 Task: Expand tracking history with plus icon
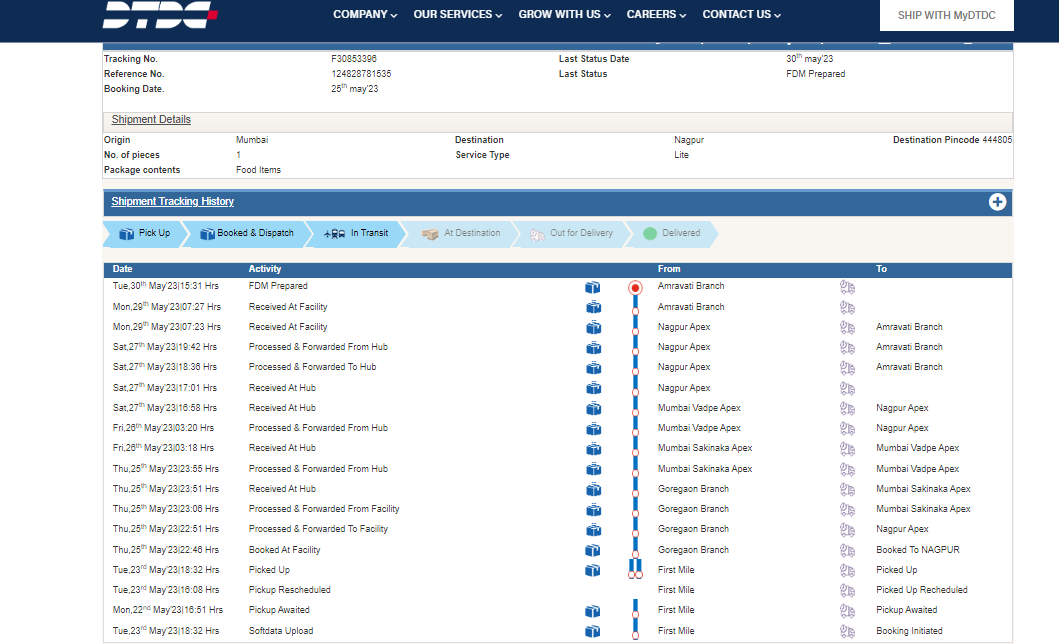click(997, 202)
